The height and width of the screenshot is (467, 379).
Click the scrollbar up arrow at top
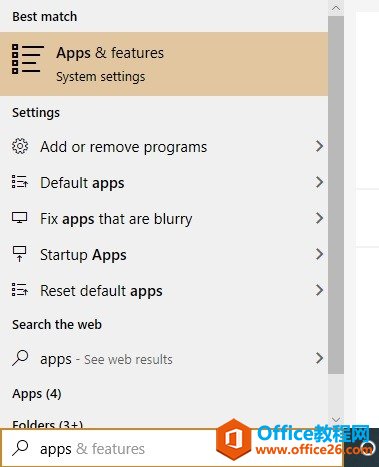[336, 8]
